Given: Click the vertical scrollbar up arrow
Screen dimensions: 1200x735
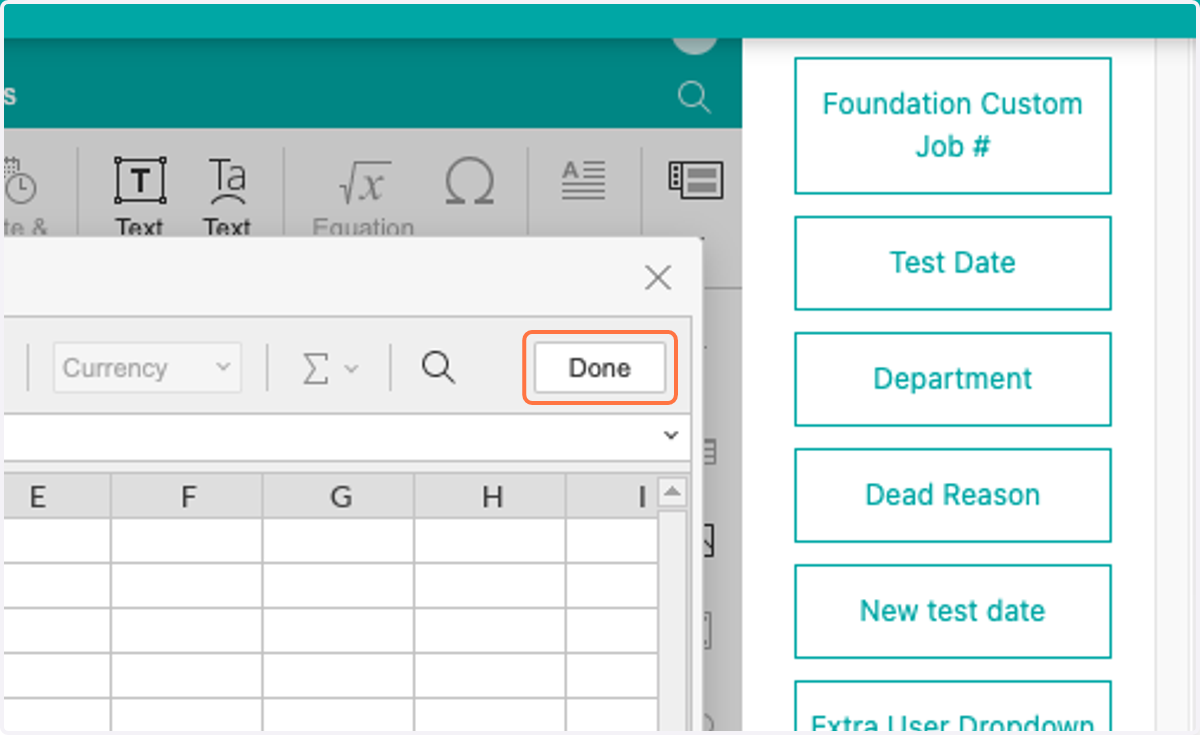Looking at the screenshot, I should pos(673,491).
